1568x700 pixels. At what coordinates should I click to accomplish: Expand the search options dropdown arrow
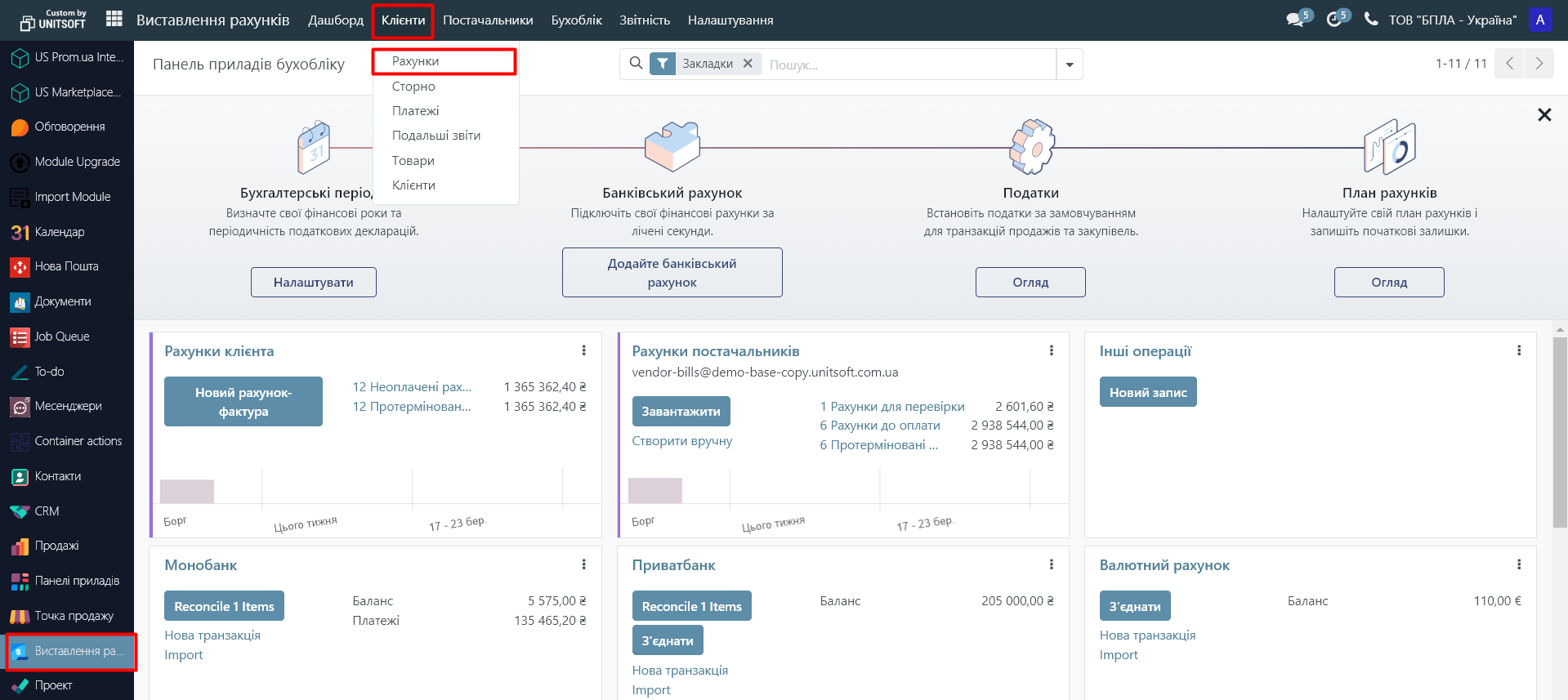click(x=1069, y=65)
